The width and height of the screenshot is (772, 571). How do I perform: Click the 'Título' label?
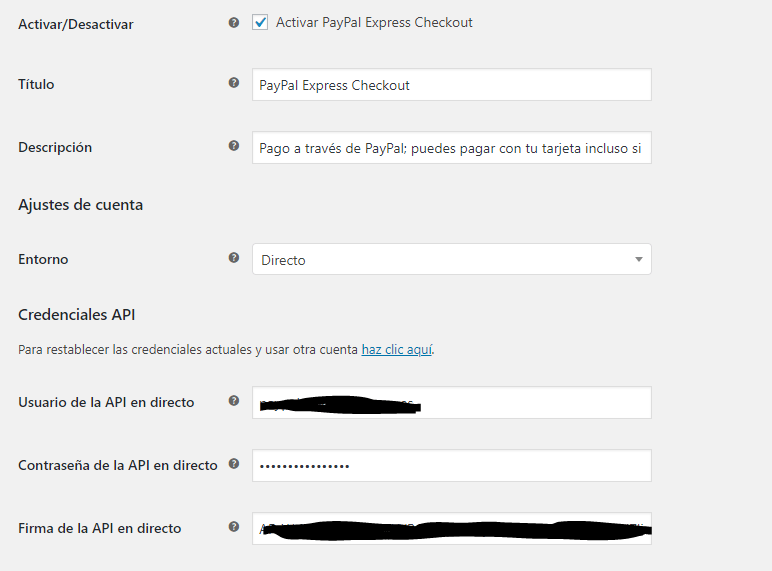tap(36, 84)
